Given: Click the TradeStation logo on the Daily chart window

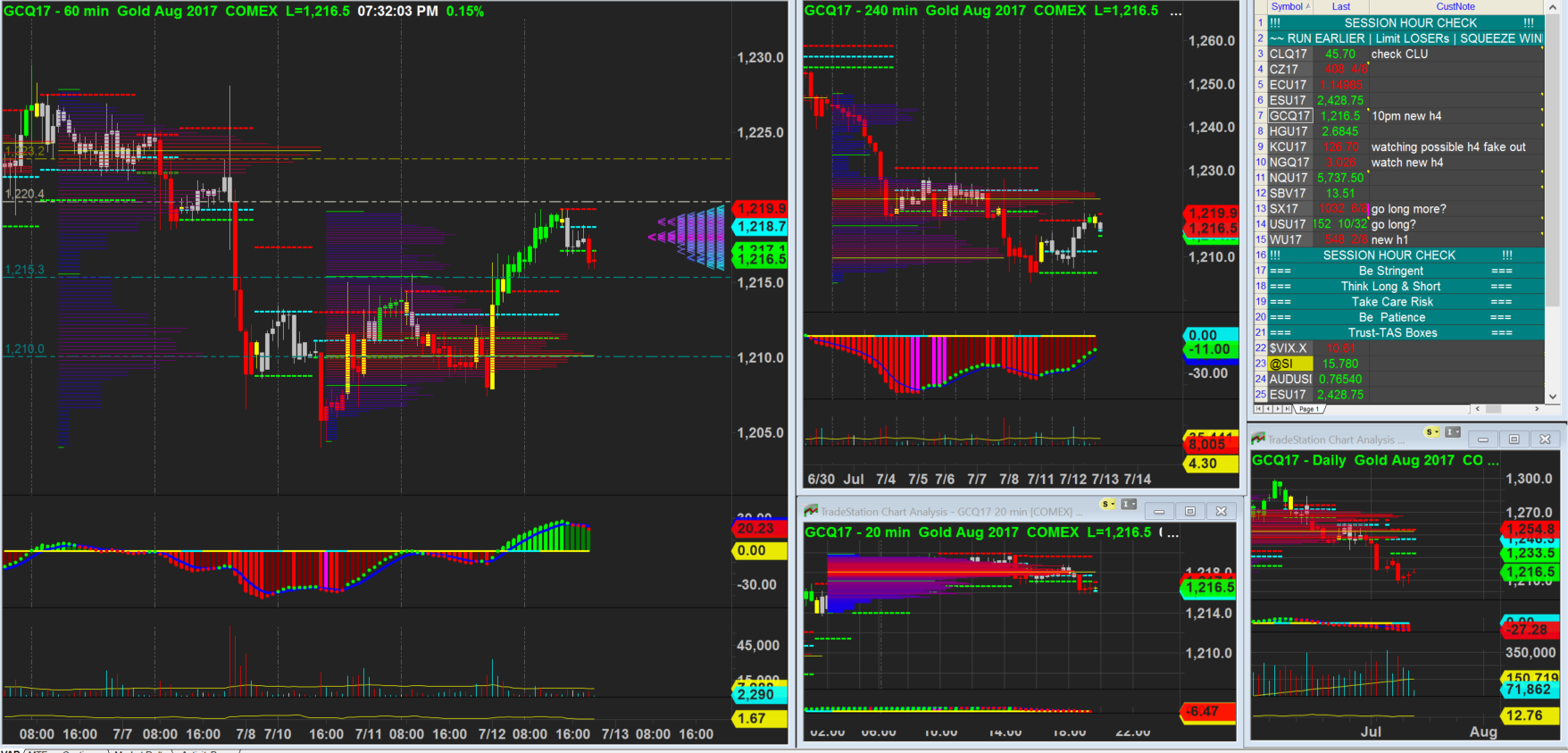Looking at the screenshot, I should pos(1258,439).
